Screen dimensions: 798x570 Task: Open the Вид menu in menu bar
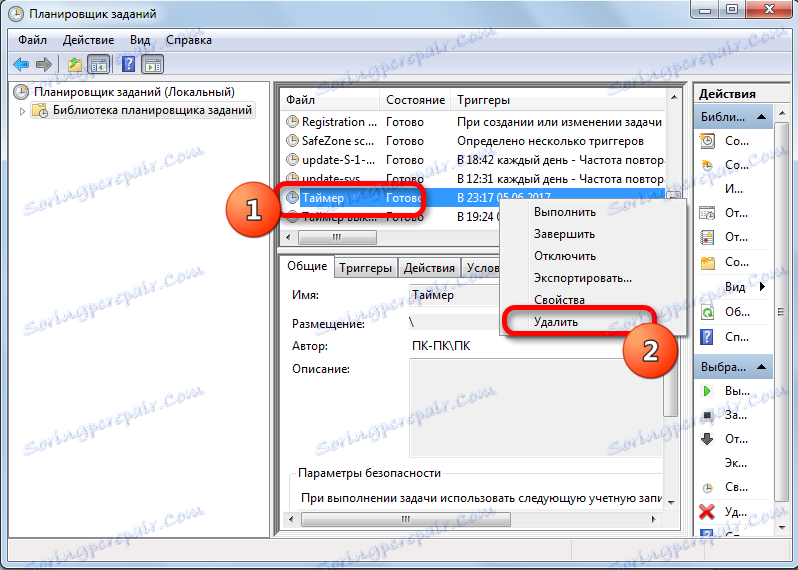coord(139,40)
